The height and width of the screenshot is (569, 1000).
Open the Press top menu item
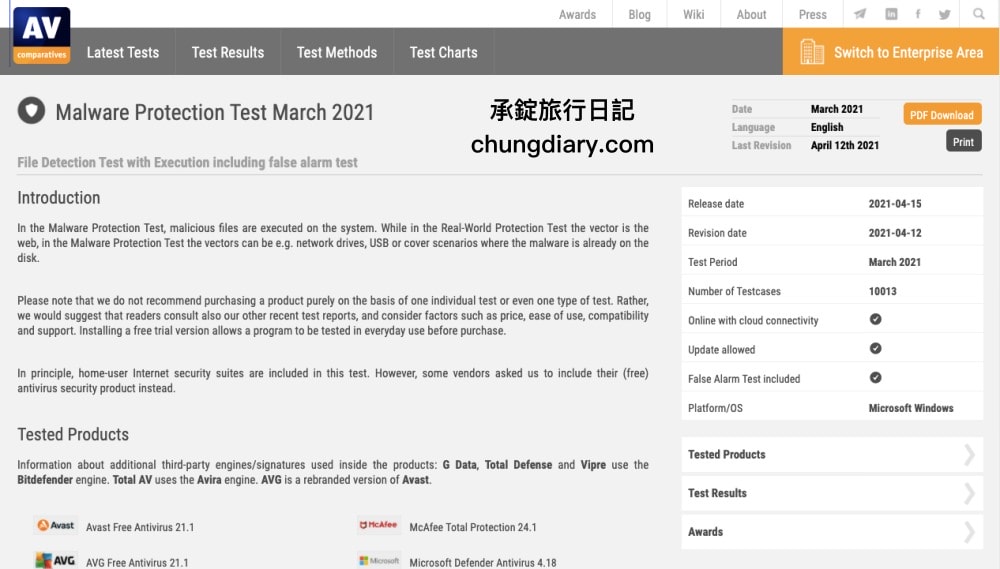click(x=812, y=14)
